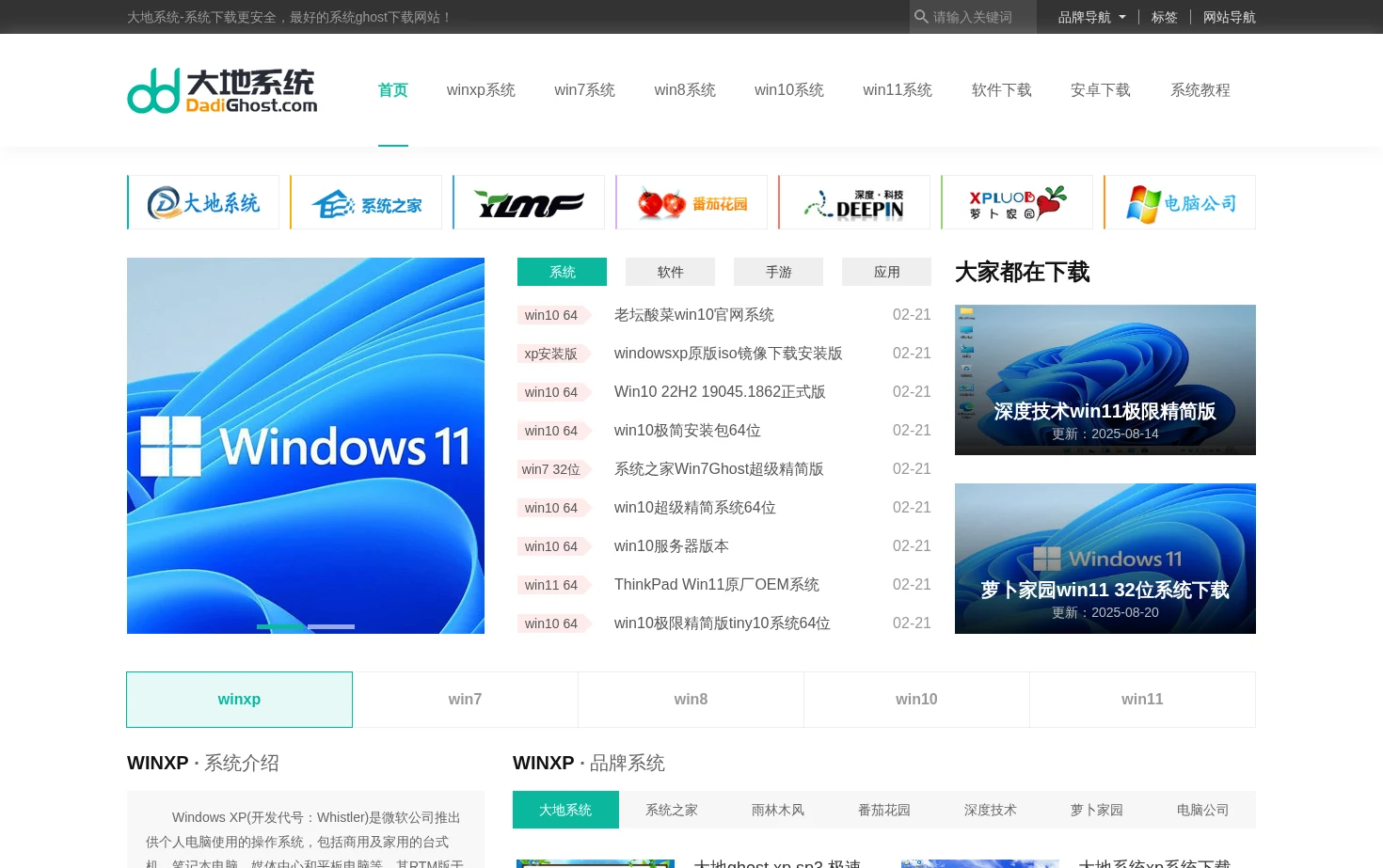This screenshot has height=868, width=1383.
Task: Open win10系统 navigation item
Action: coord(789,90)
